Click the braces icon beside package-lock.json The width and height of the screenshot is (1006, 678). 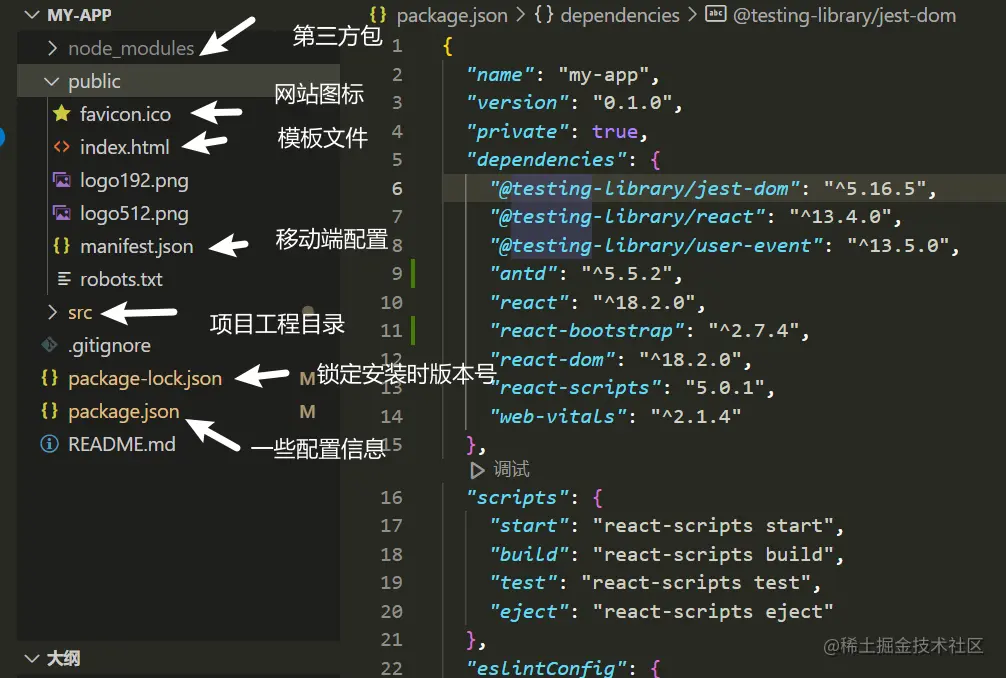click(x=49, y=378)
